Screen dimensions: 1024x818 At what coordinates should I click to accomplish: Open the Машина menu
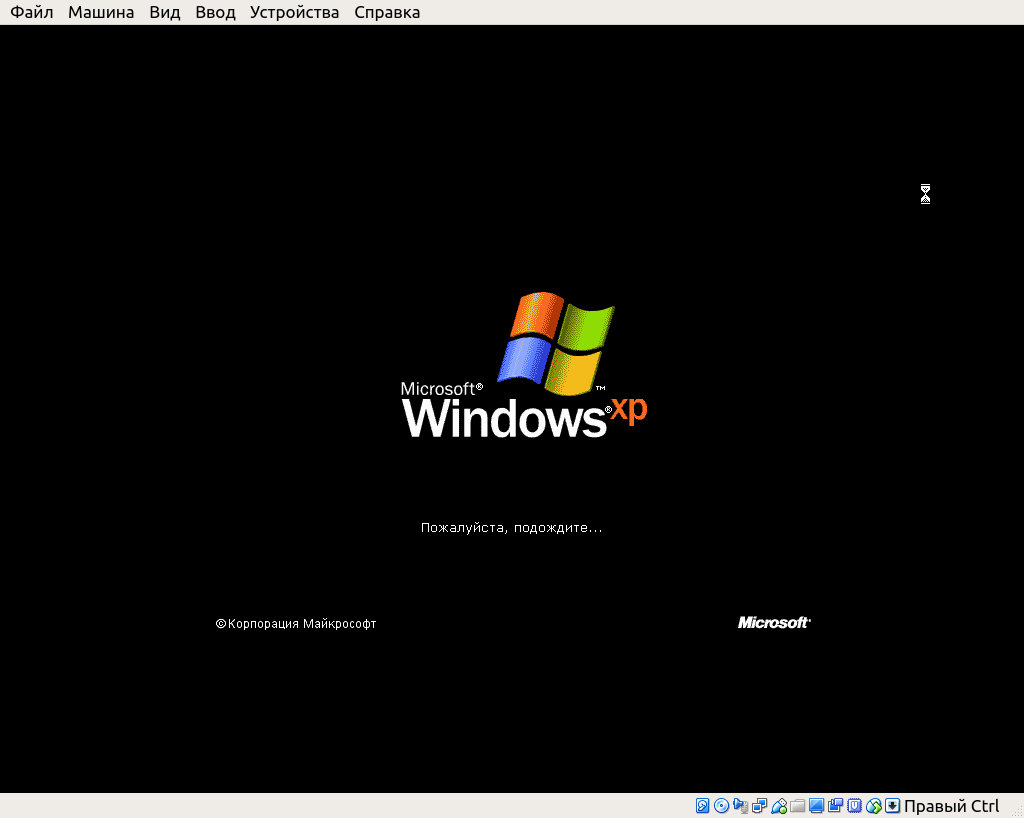pyautogui.click(x=101, y=12)
